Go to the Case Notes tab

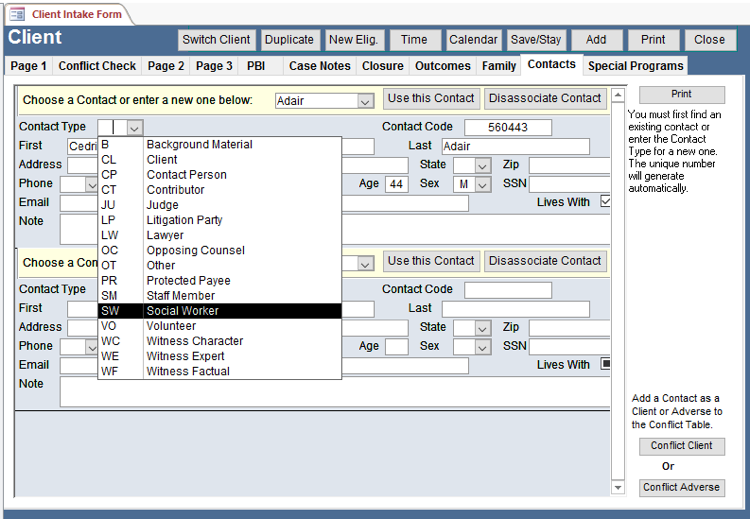coord(319,66)
